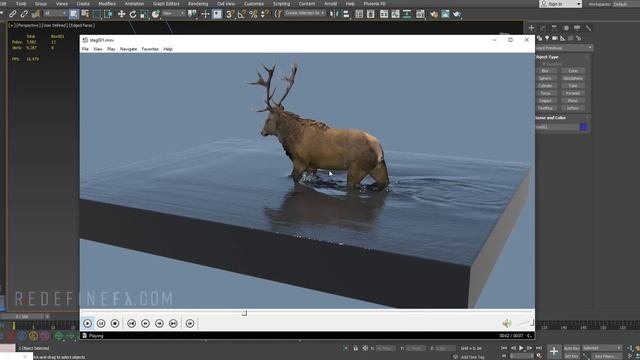Viewport: 640px width, 360px height.
Task: Click the rewind button in the player
Action: click(145, 323)
